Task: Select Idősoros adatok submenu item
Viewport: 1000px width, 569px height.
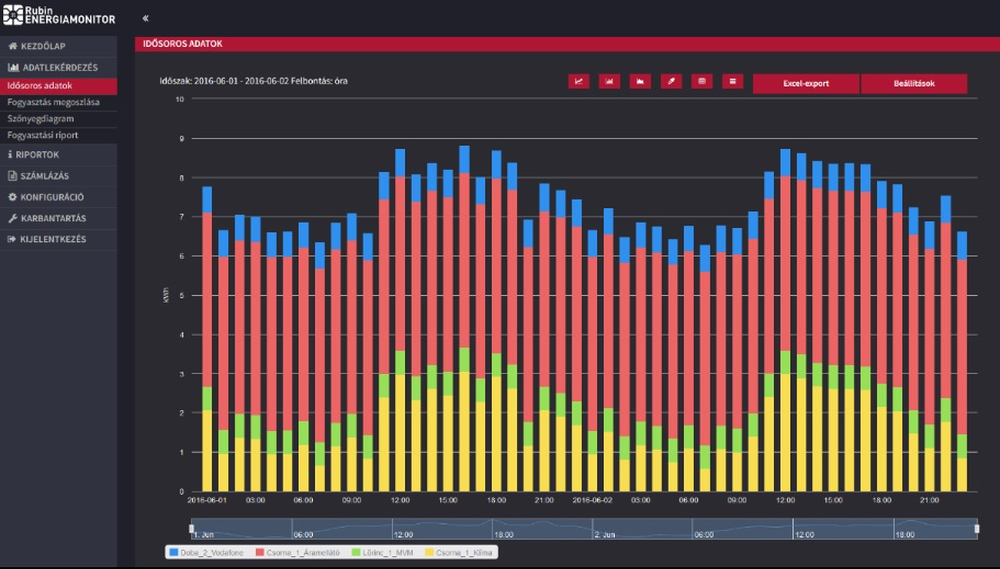Action: 59,85
